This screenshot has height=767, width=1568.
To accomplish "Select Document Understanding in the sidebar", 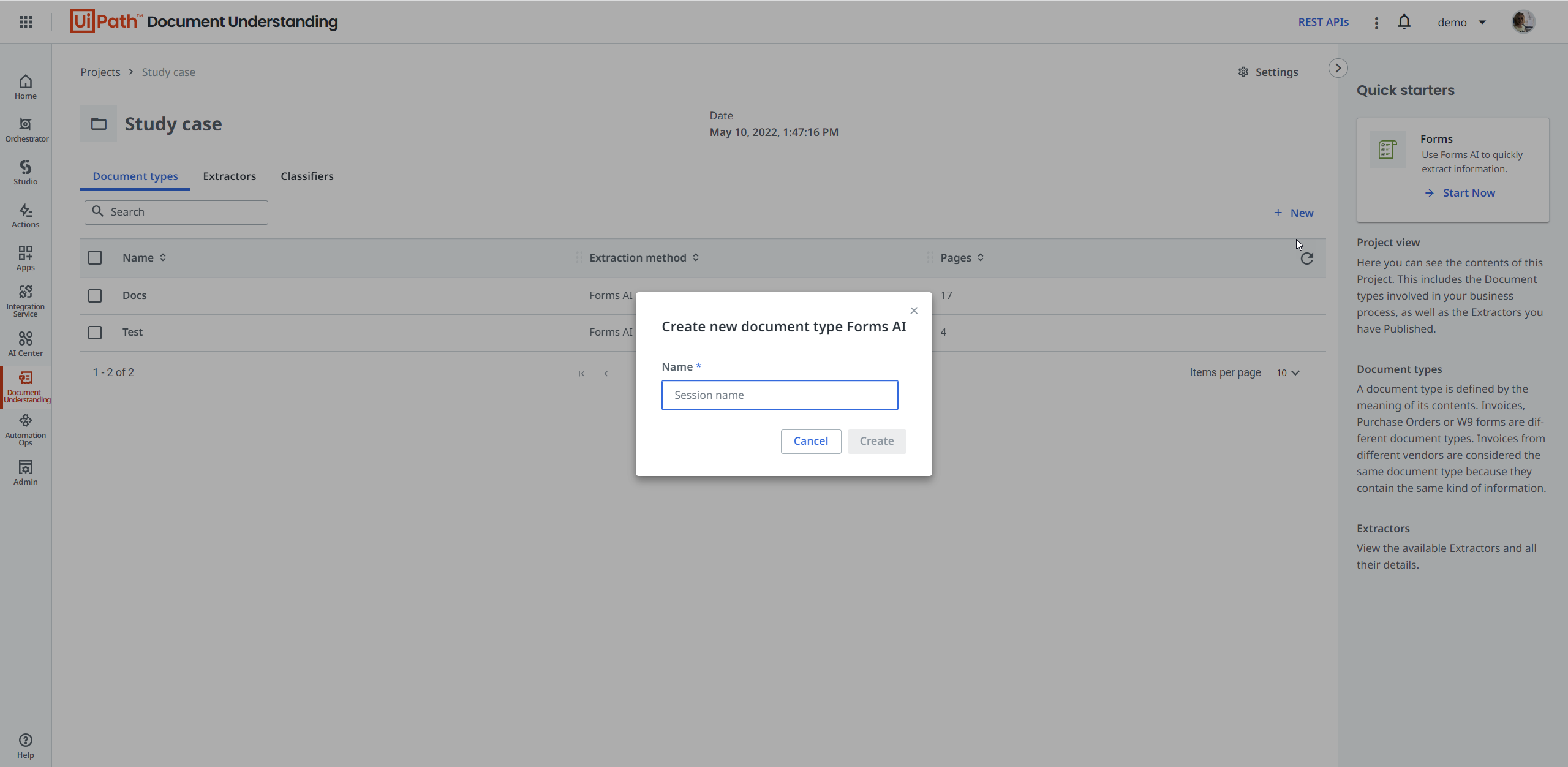I will tap(26, 387).
